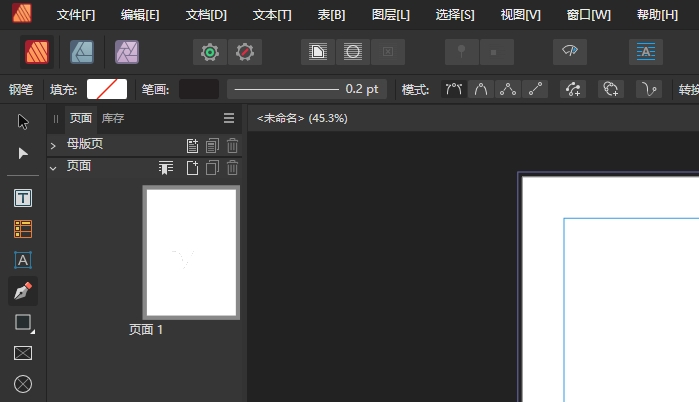
Task: Toggle the preview eye icon in toolbar
Action: point(570,52)
